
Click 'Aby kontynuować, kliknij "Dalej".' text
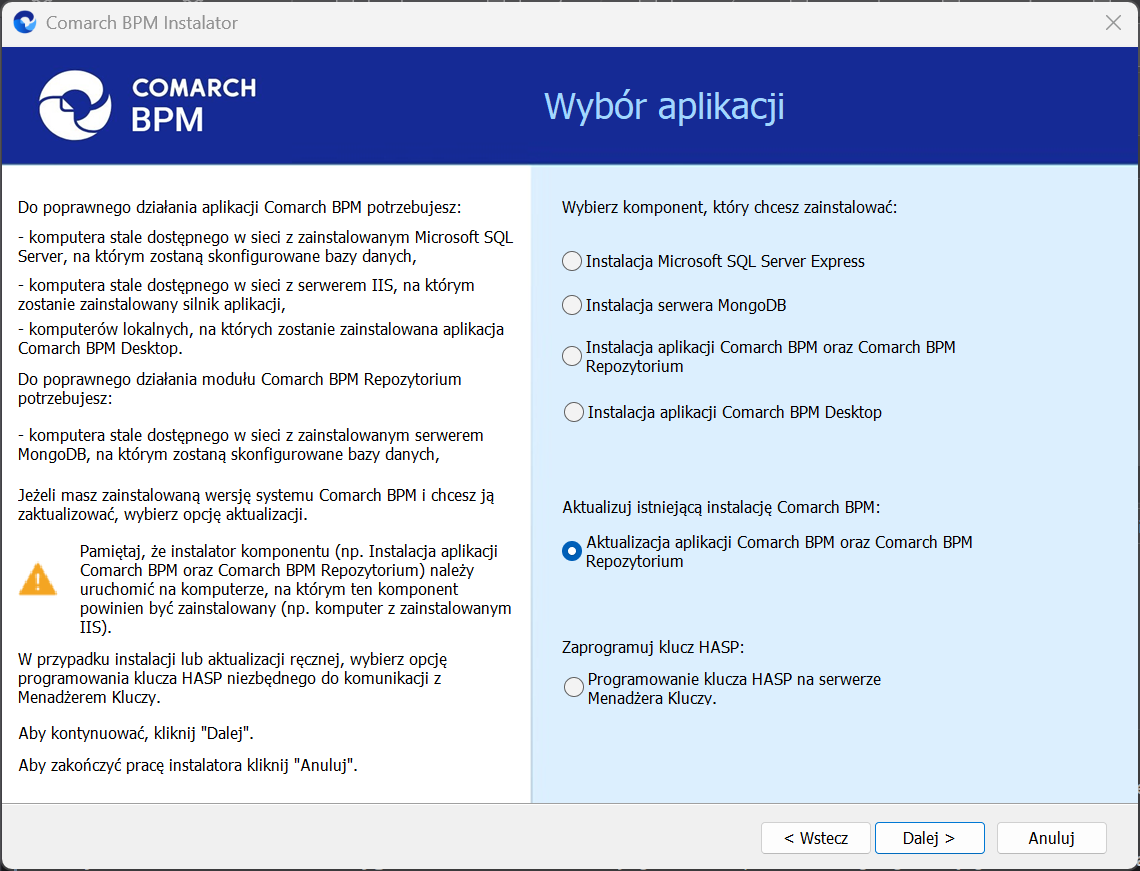click(136, 733)
